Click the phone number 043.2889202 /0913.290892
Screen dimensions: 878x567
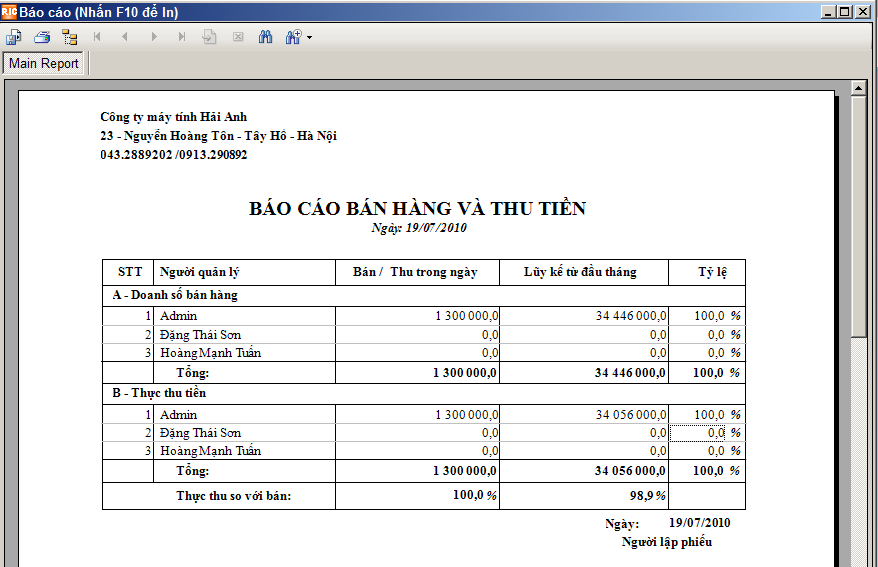click(174, 154)
